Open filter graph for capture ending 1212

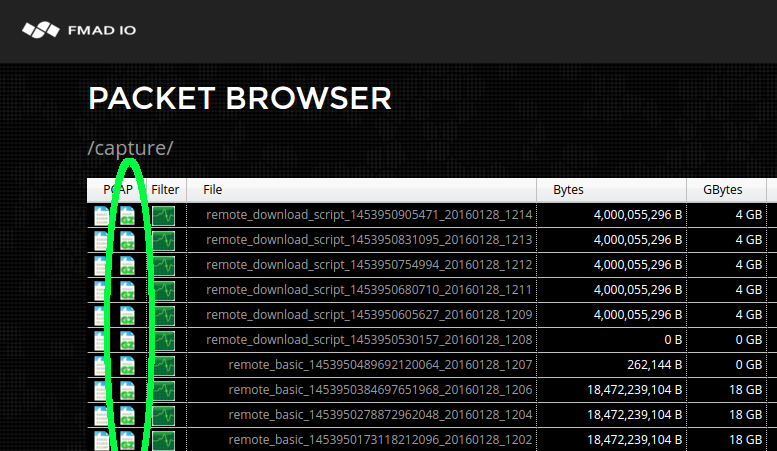point(163,265)
